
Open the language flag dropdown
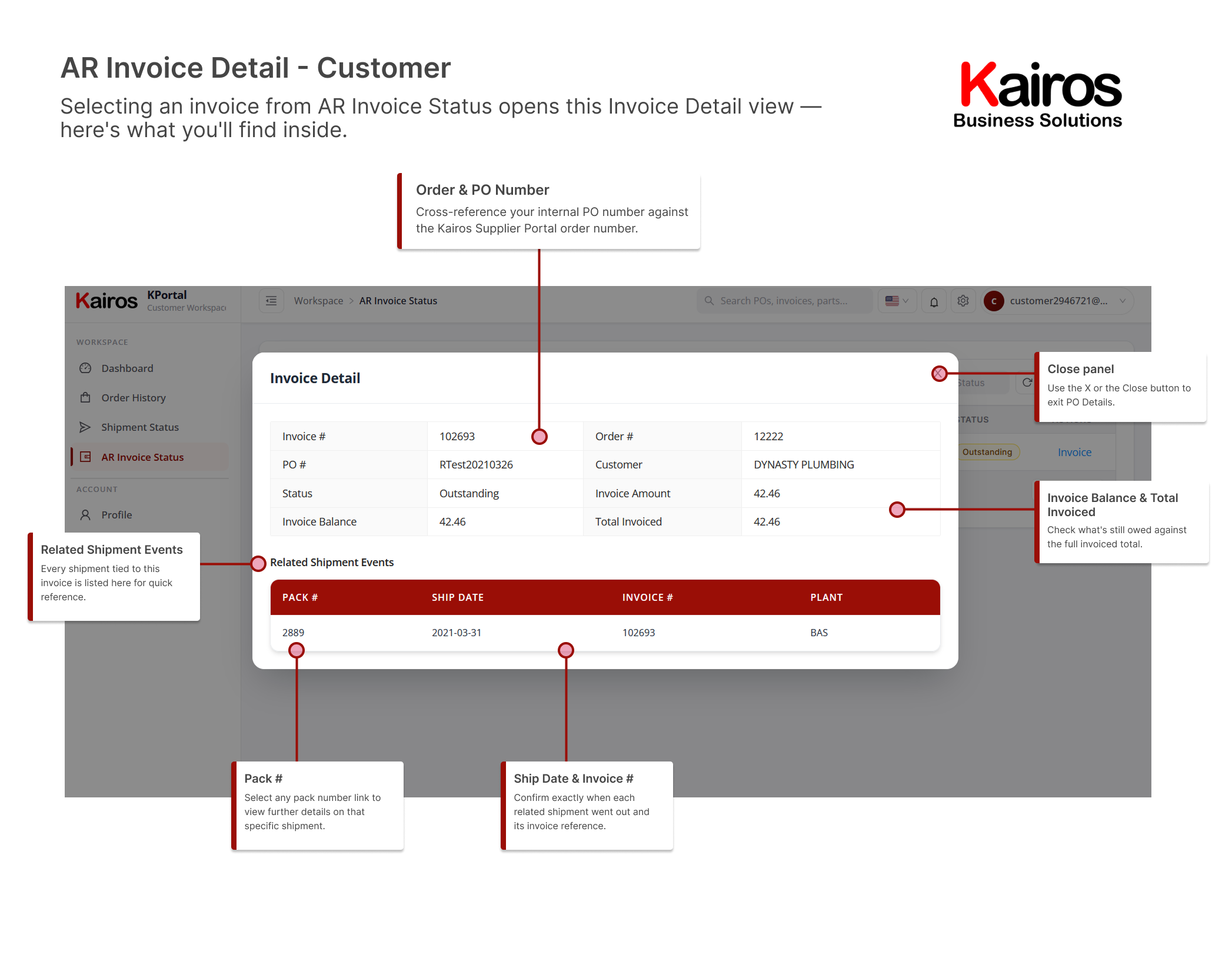[897, 301]
